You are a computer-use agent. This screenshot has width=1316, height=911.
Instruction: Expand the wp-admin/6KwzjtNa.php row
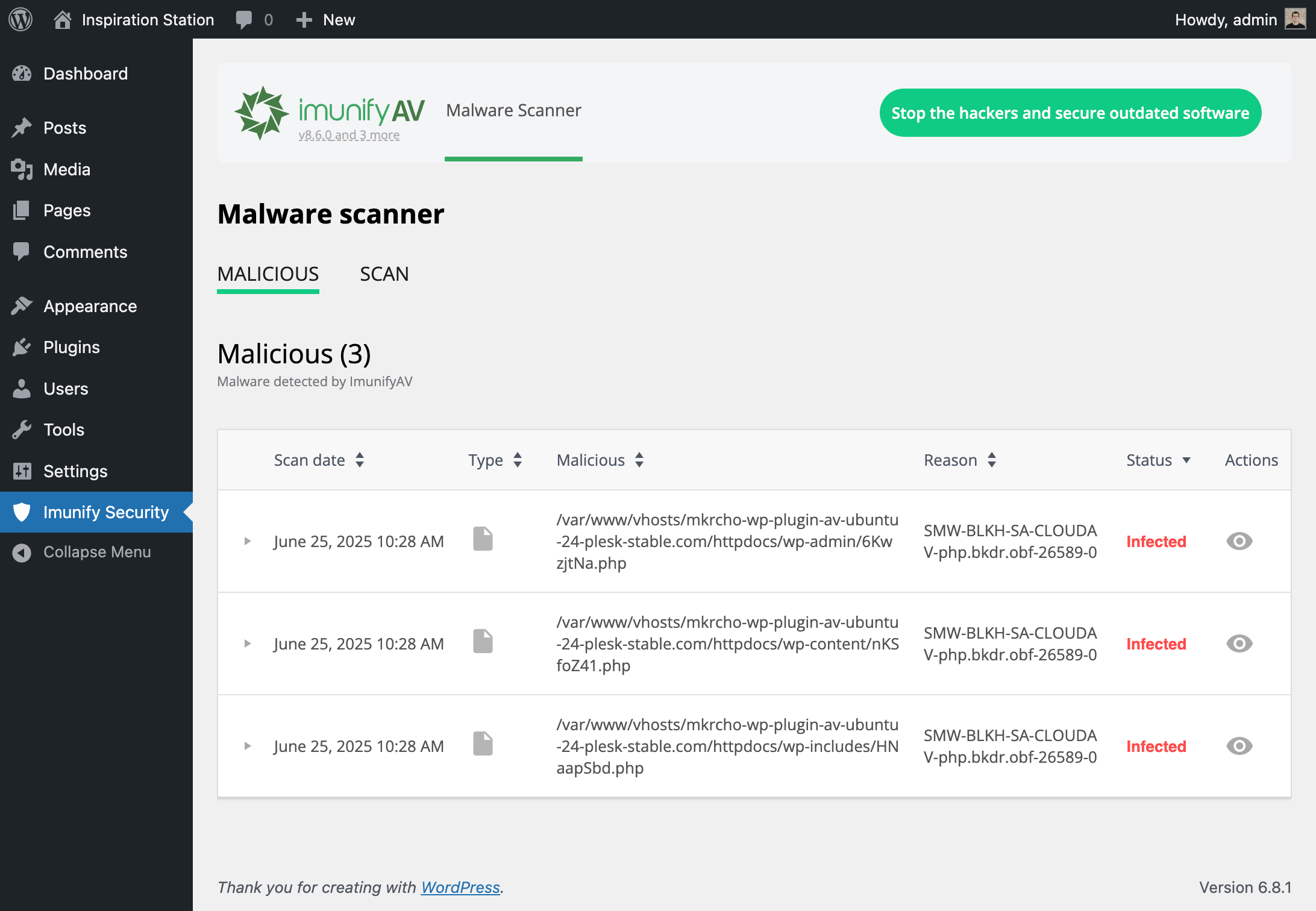point(247,541)
